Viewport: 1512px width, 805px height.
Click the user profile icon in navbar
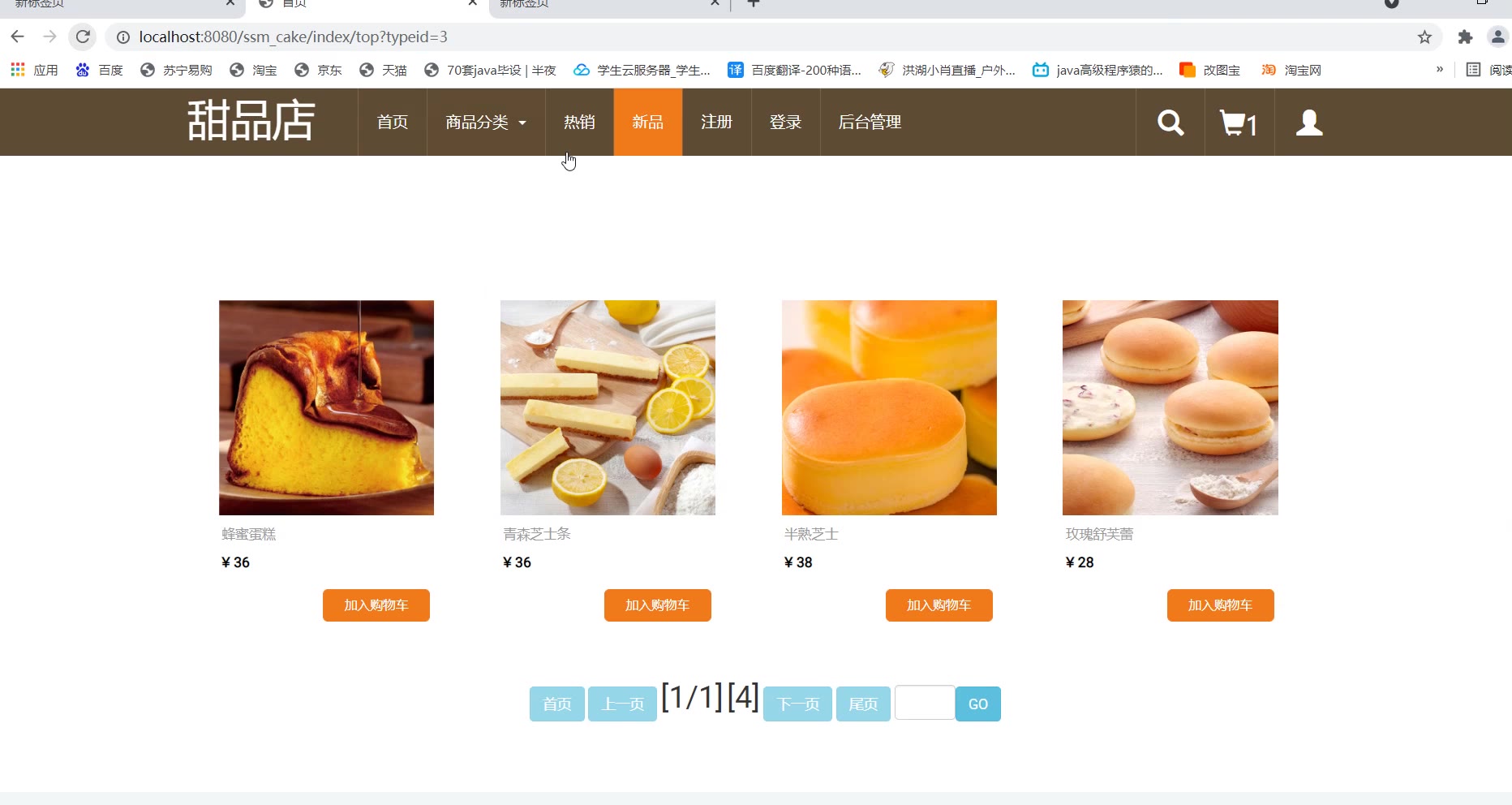(1309, 123)
